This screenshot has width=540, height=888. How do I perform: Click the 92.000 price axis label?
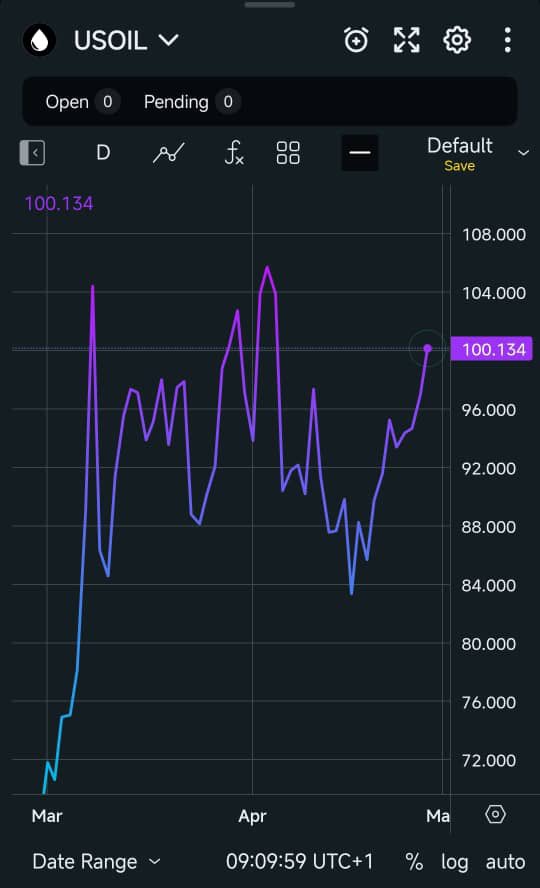(488, 468)
